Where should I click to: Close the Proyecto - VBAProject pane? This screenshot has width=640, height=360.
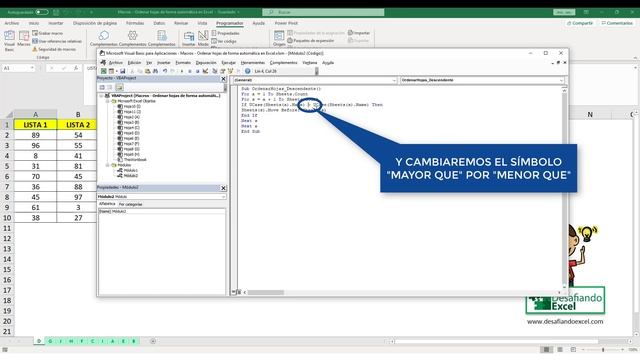223,79
